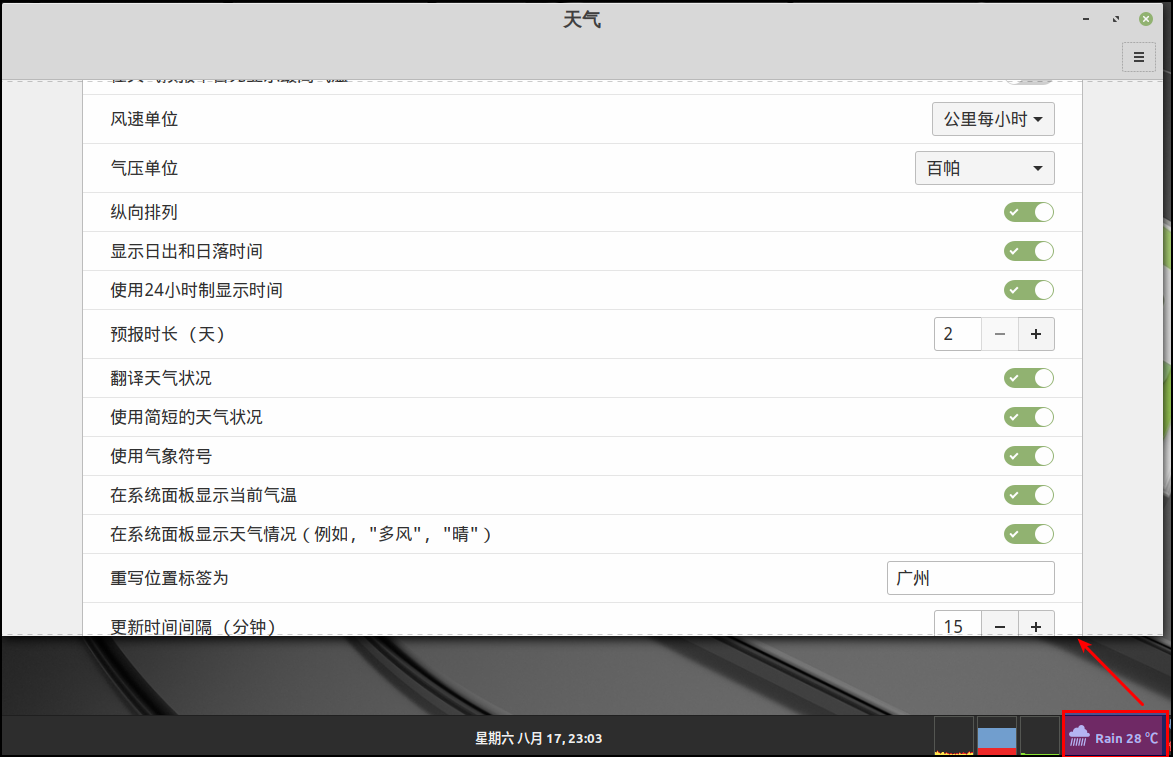Screen dimensions: 1173x757
Task: Toggle the 纵向排列 switch
Action: (1029, 212)
